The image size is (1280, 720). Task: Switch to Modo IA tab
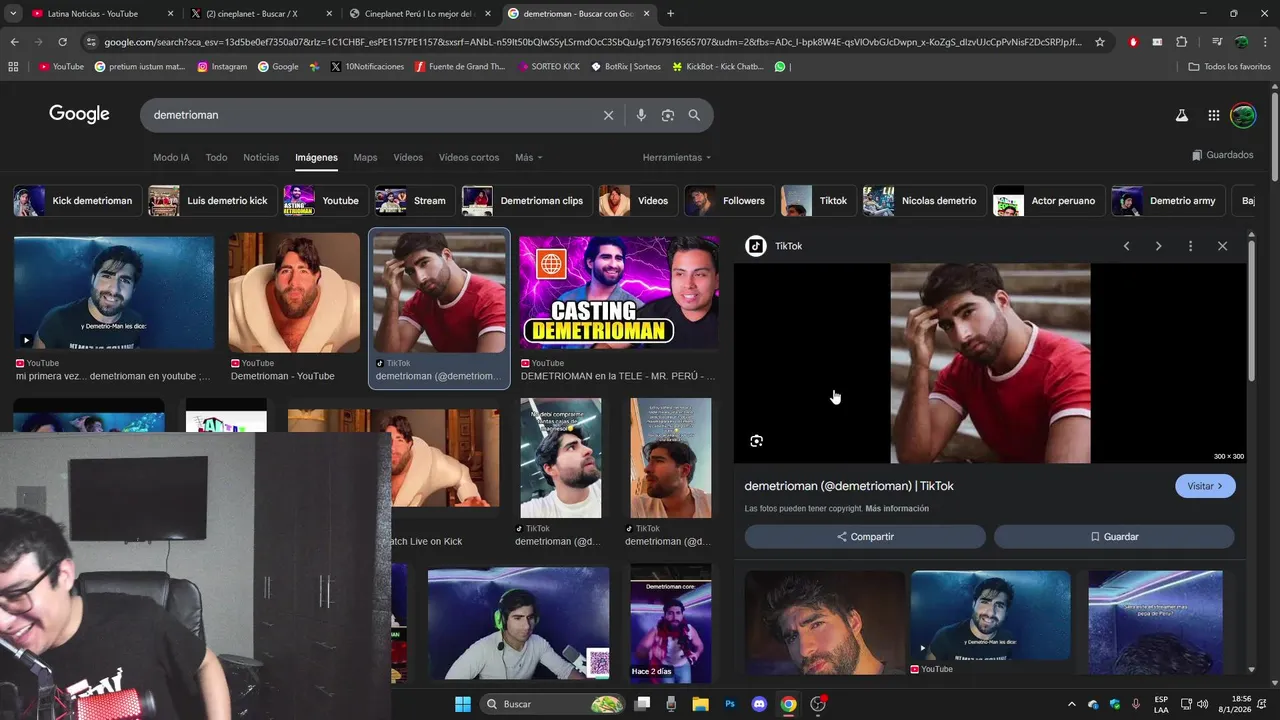(x=171, y=158)
